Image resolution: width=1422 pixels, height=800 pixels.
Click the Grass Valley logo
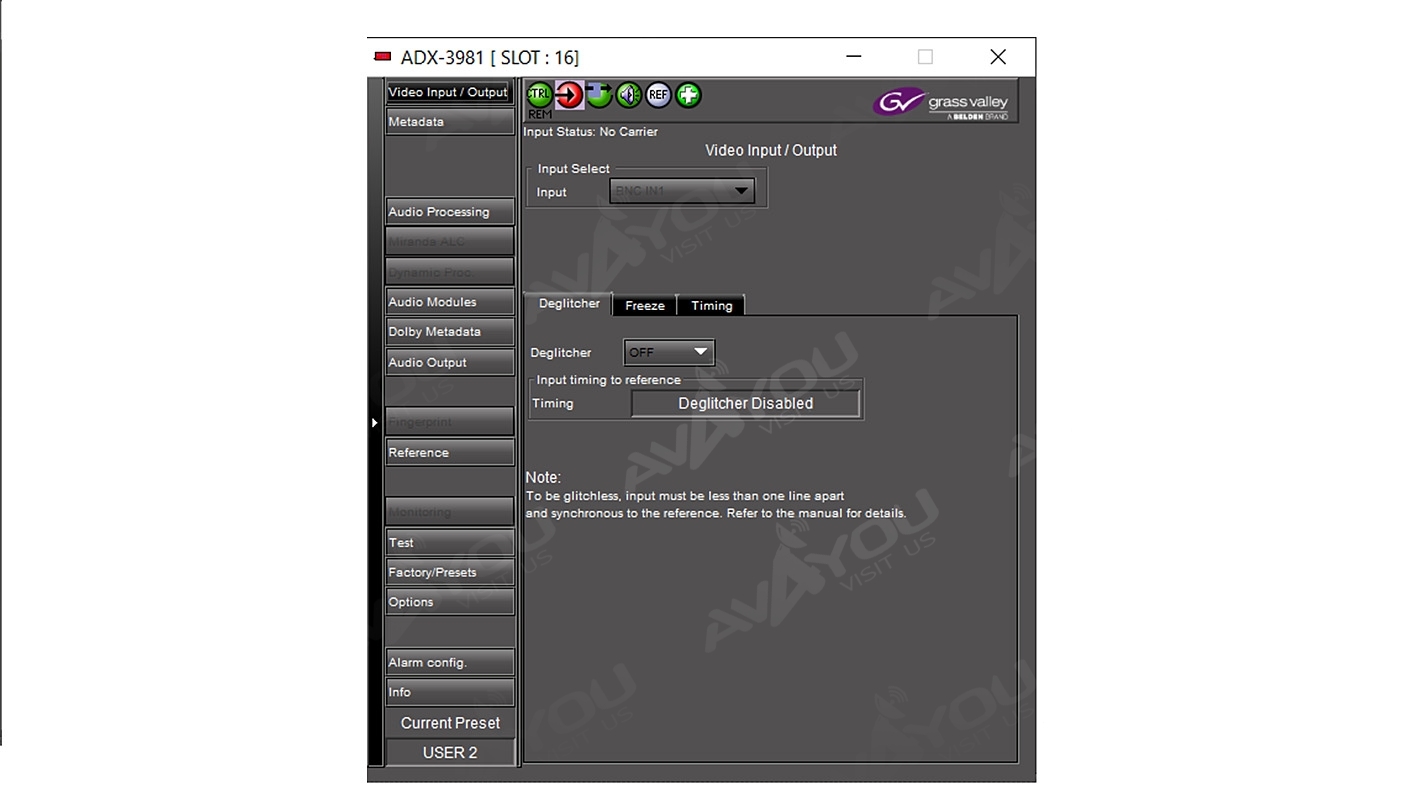[943, 103]
